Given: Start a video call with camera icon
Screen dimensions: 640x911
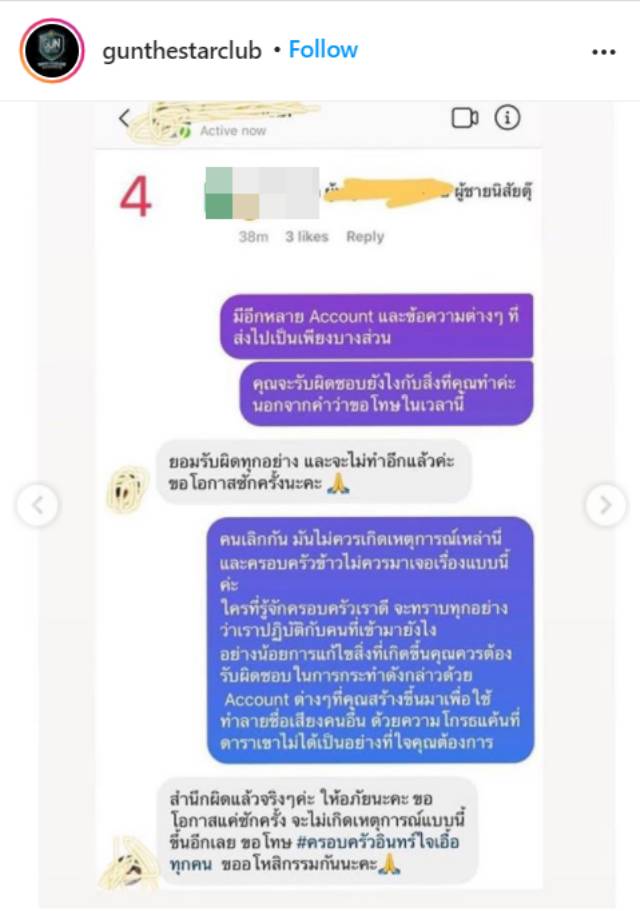Looking at the screenshot, I should pos(465,118).
